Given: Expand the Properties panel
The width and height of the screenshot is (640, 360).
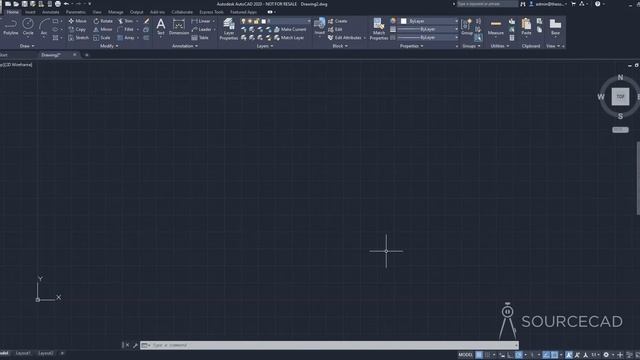Looking at the screenshot, I should pyautogui.click(x=411, y=46).
